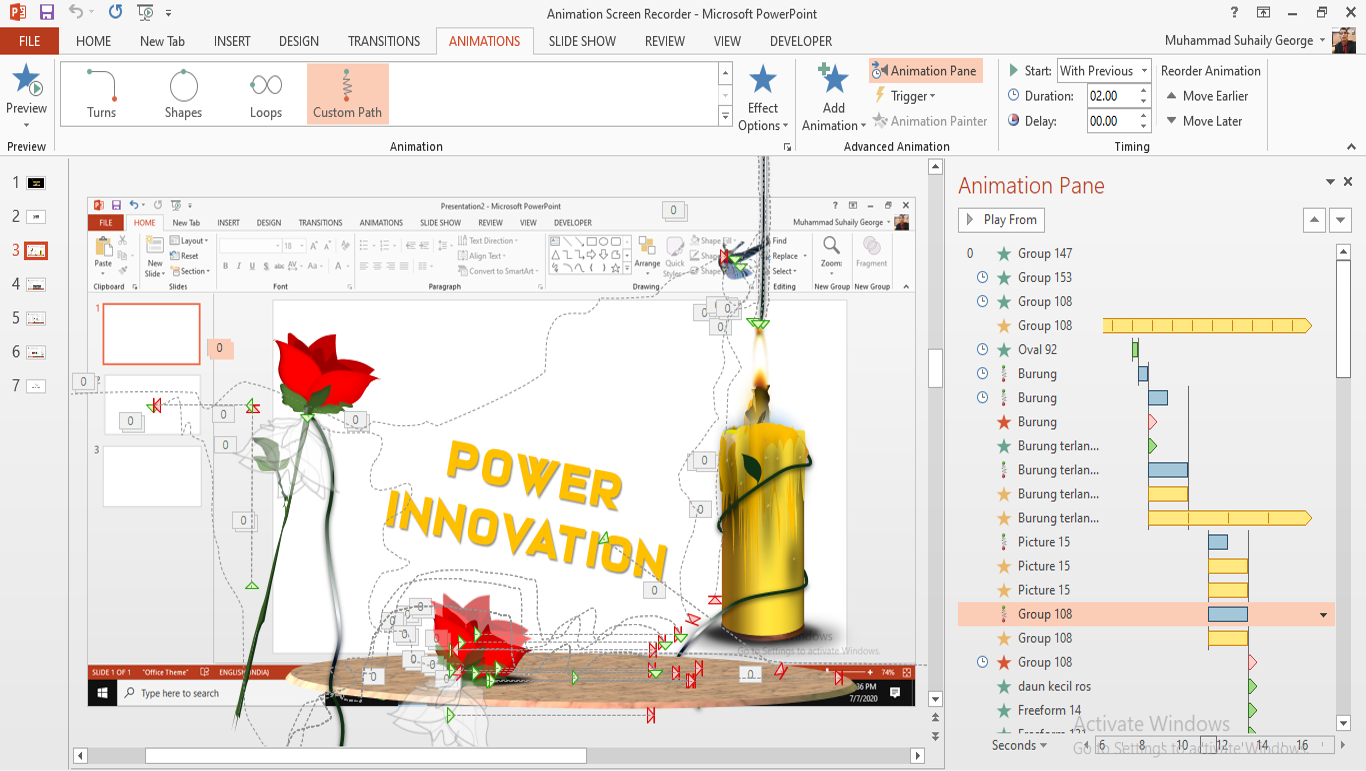Image resolution: width=1366 pixels, height=771 pixels.
Task: Select the Loops motion path animation
Action: (x=265, y=93)
